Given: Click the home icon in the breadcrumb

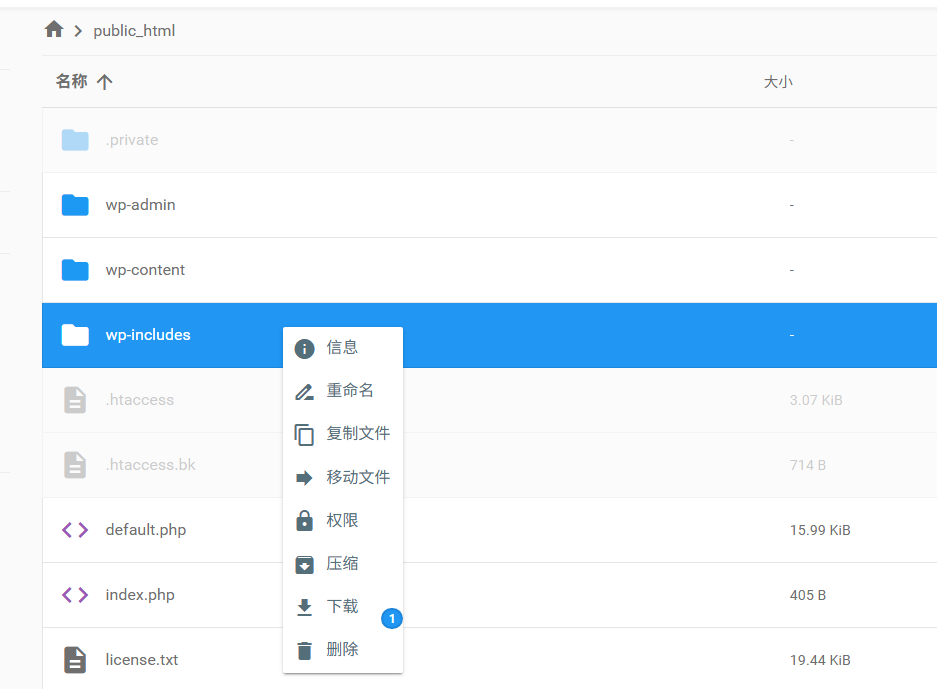Looking at the screenshot, I should click(x=53, y=29).
